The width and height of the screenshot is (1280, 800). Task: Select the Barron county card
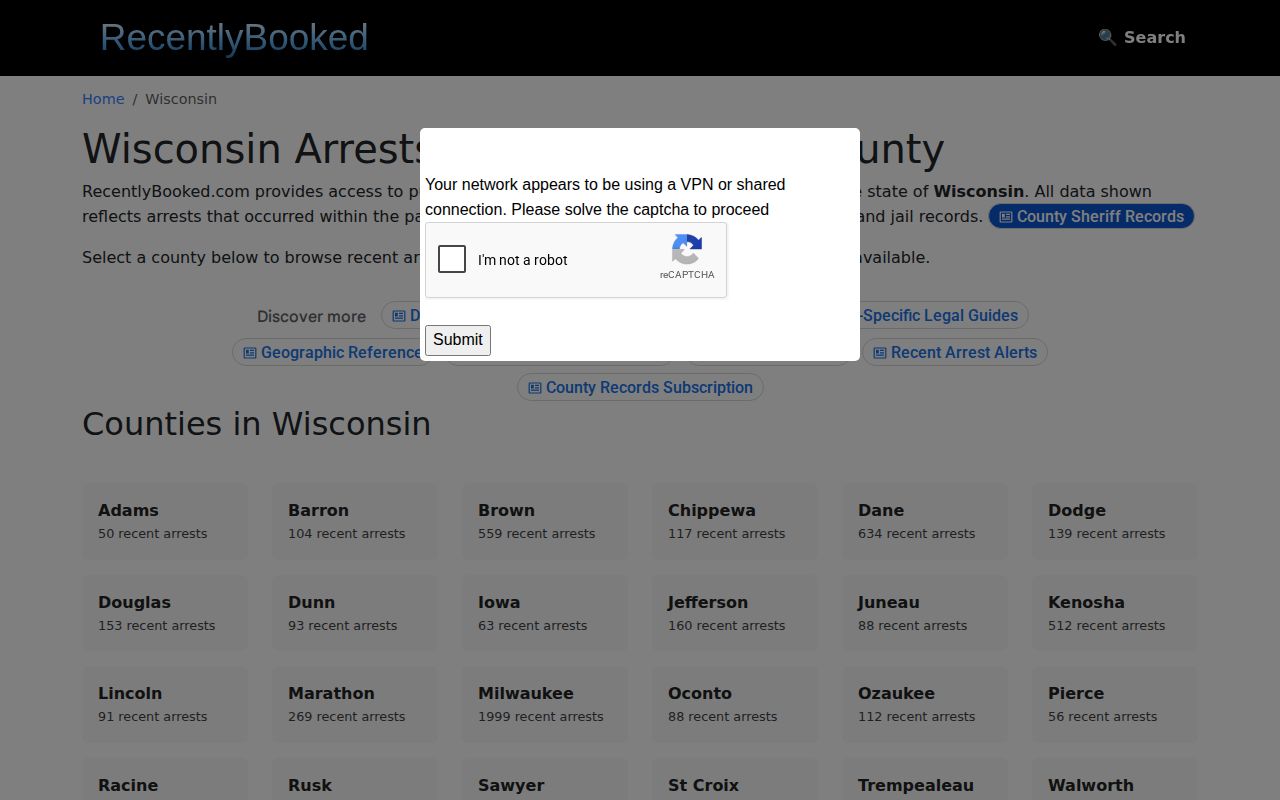pyautogui.click(x=355, y=521)
